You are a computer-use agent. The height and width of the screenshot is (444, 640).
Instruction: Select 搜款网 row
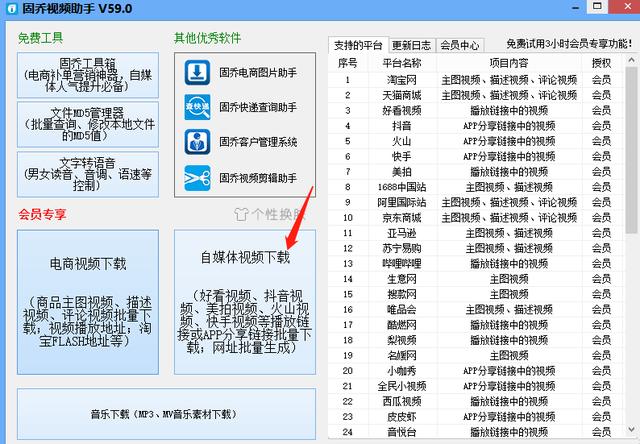tap(476, 294)
